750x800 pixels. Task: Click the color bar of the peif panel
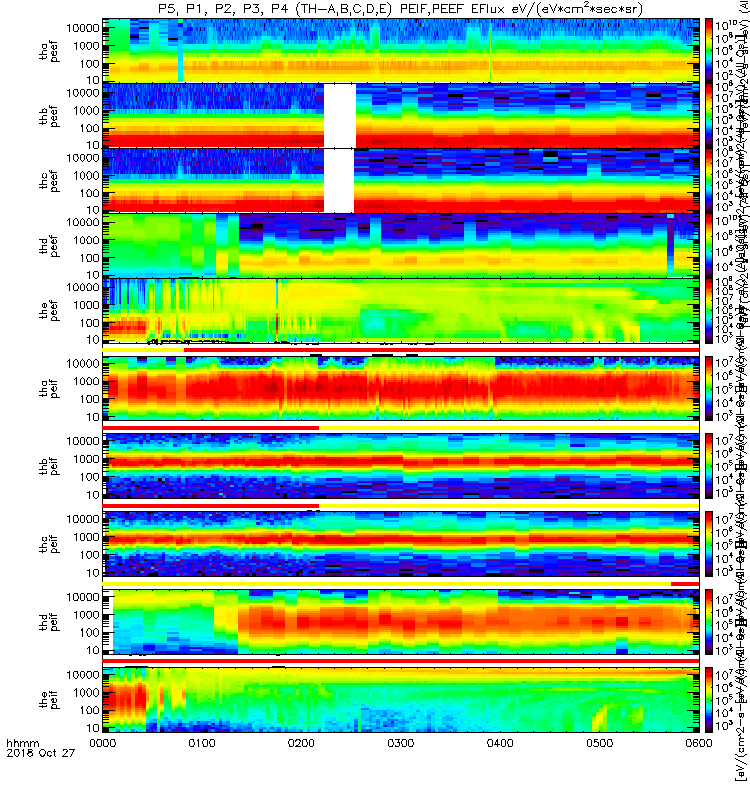coord(709,699)
